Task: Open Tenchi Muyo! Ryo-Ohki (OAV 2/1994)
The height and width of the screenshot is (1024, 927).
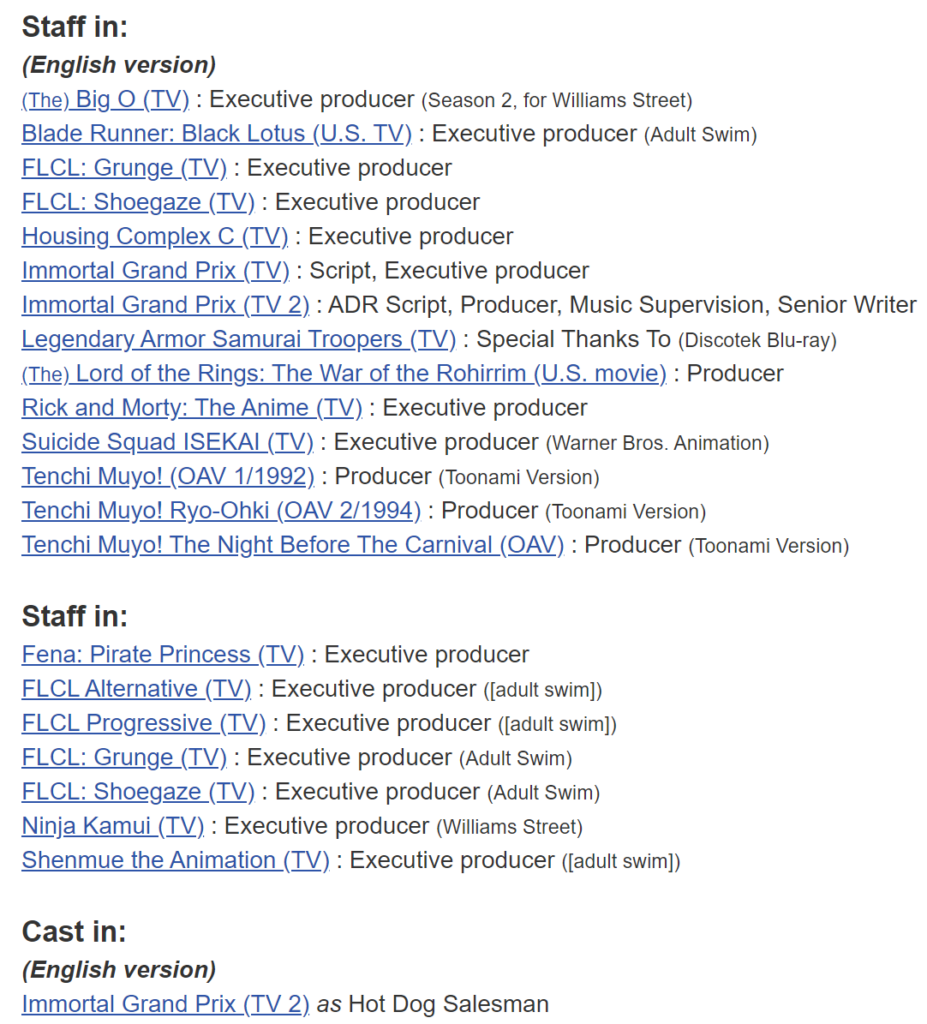Action: coord(221,511)
